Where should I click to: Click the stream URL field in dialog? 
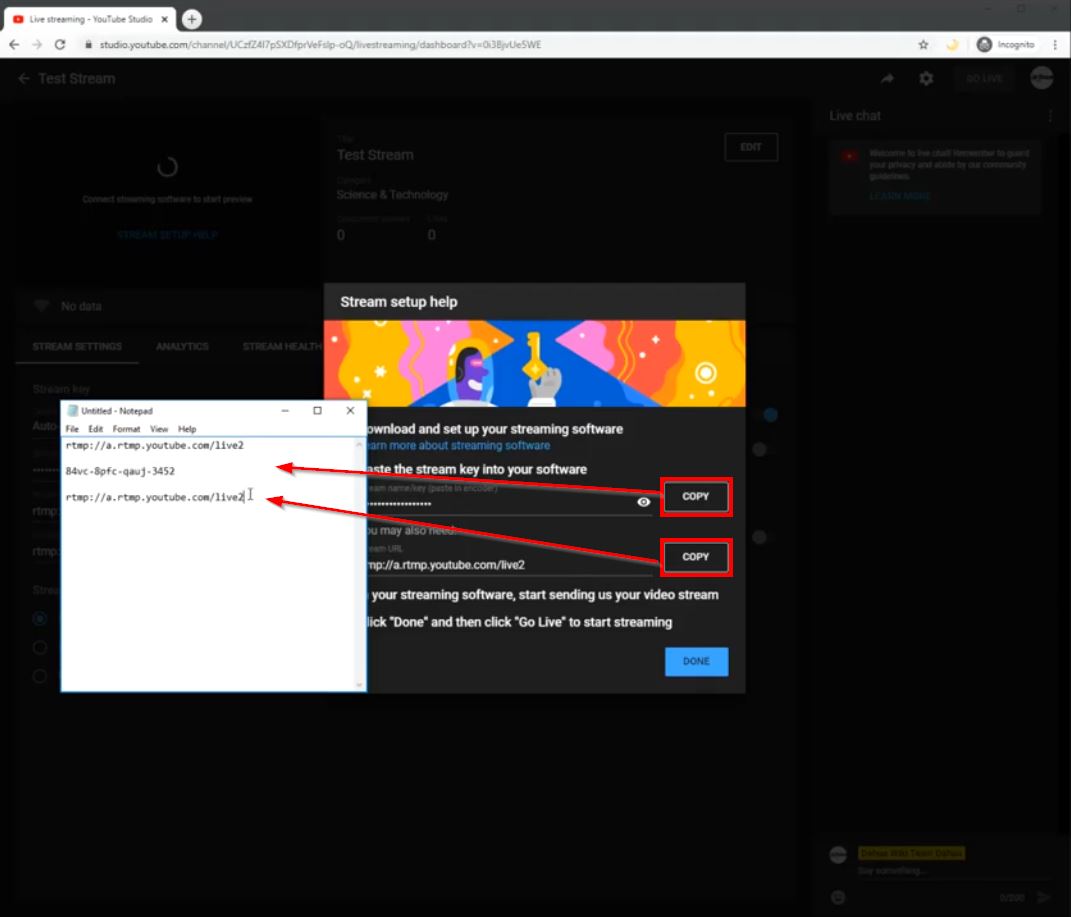point(509,565)
